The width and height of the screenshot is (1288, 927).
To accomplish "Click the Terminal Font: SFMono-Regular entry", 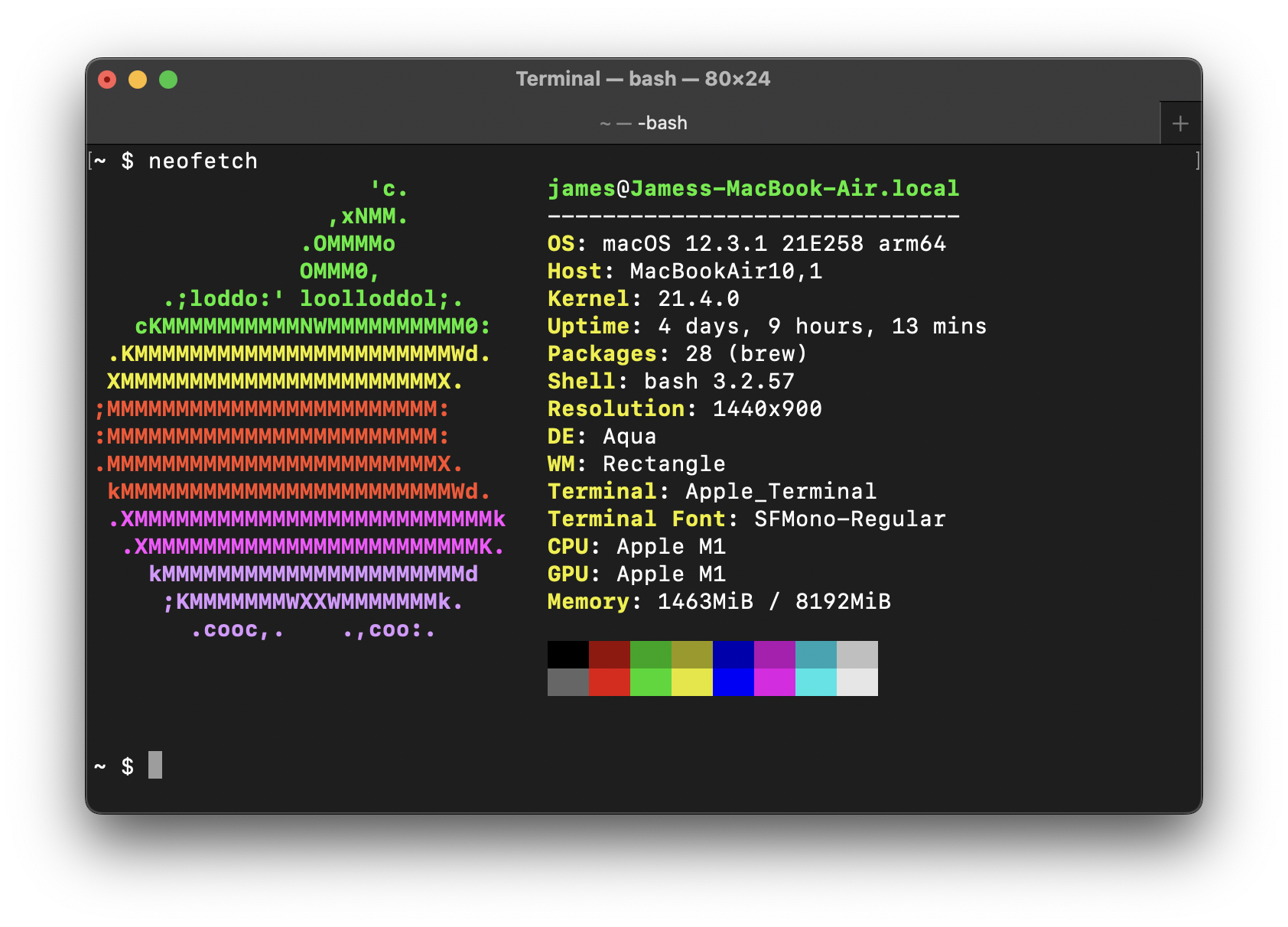I will point(746,519).
